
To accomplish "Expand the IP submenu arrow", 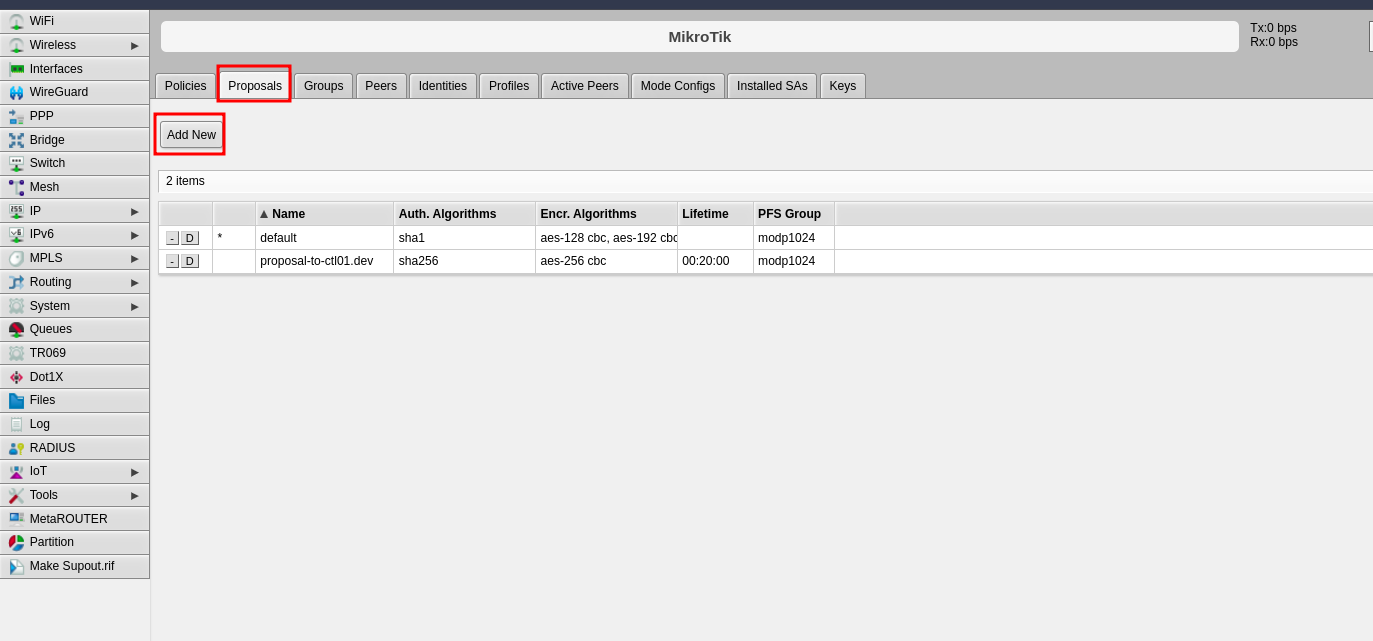I will point(135,211).
